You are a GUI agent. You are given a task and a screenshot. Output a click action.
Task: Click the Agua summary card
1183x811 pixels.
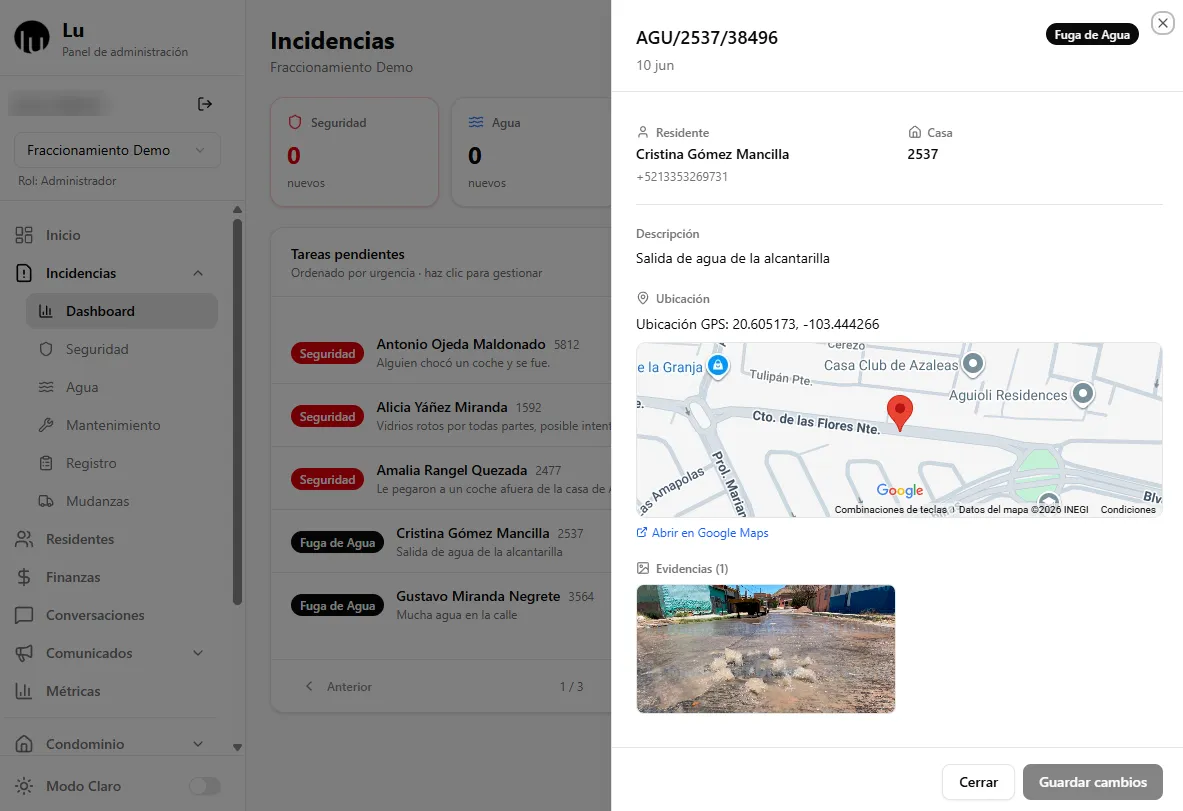pos(532,152)
